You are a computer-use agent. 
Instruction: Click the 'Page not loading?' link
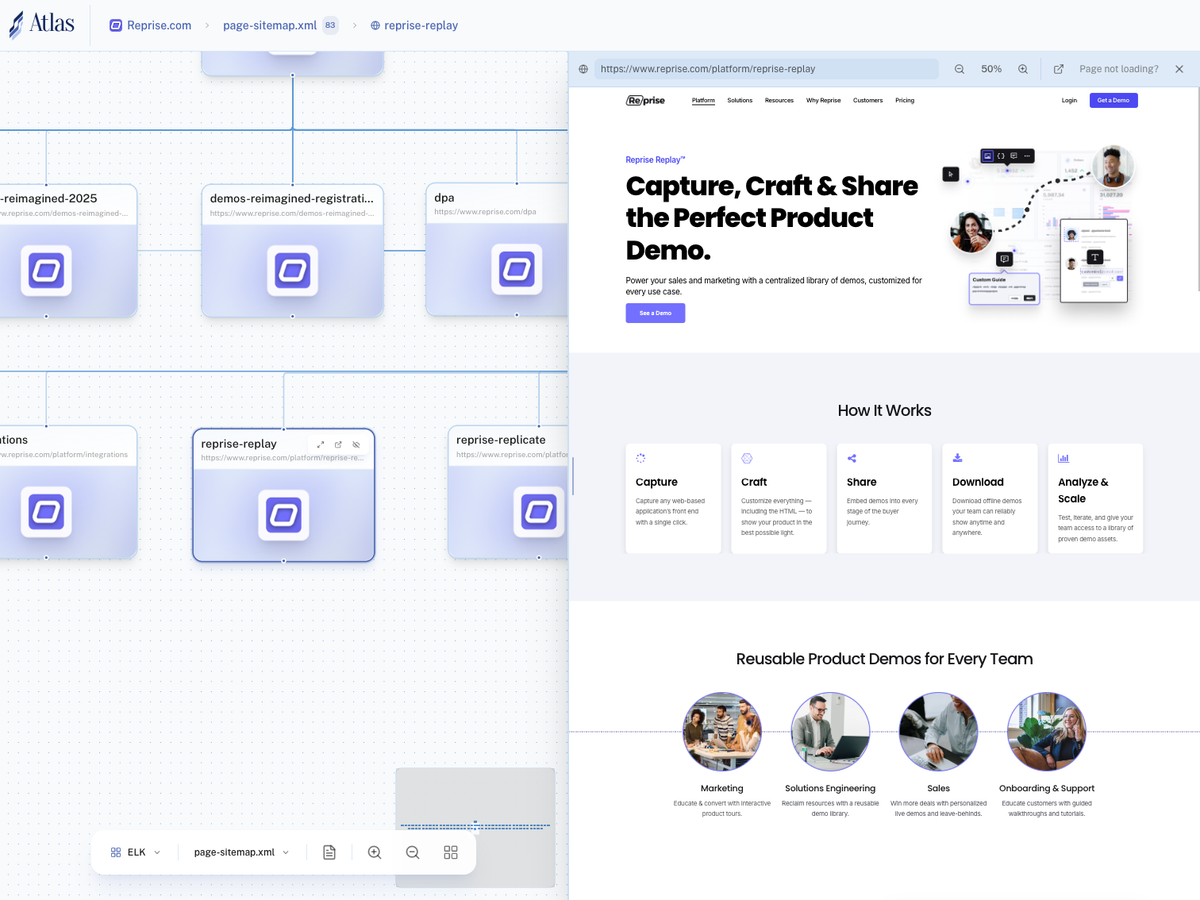coord(1119,69)
